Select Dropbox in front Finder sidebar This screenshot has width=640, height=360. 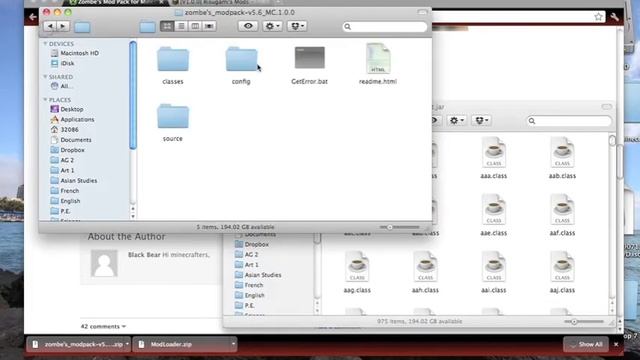67,150
